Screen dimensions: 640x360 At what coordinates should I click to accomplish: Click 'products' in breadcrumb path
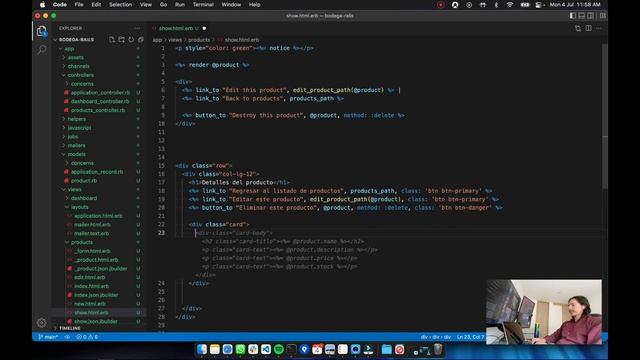(199, 40)
